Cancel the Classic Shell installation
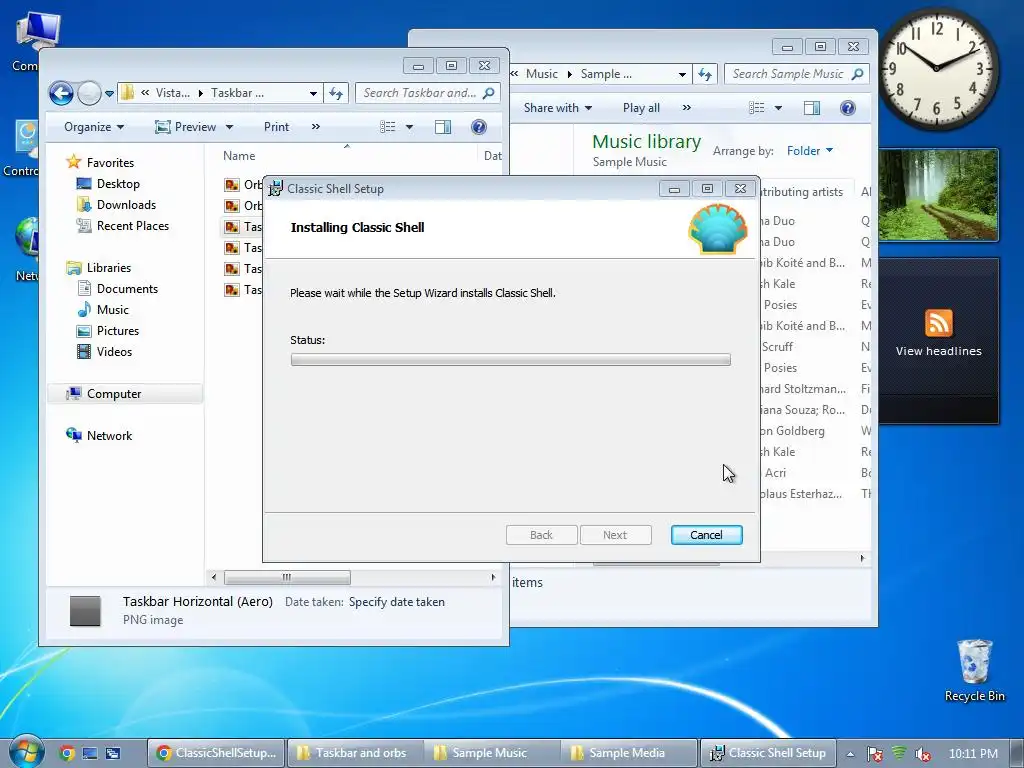This screenshot has height=768, width=1024. tap(706, 535)
